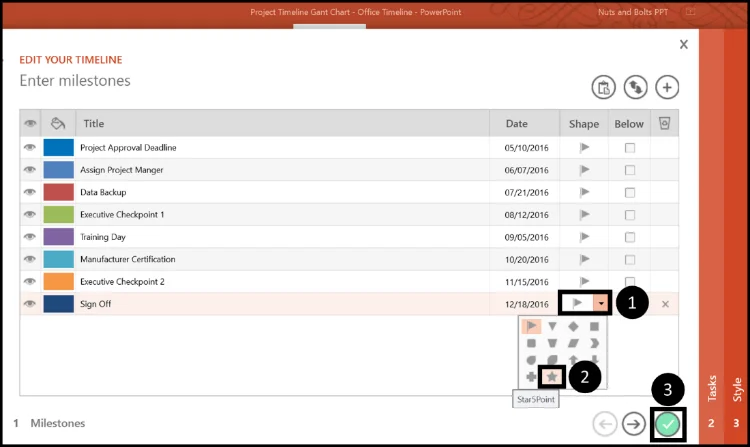Change color of Project Approval Deadline swatch
Viewport: 750px width, 447px height.
click(58, 148)
